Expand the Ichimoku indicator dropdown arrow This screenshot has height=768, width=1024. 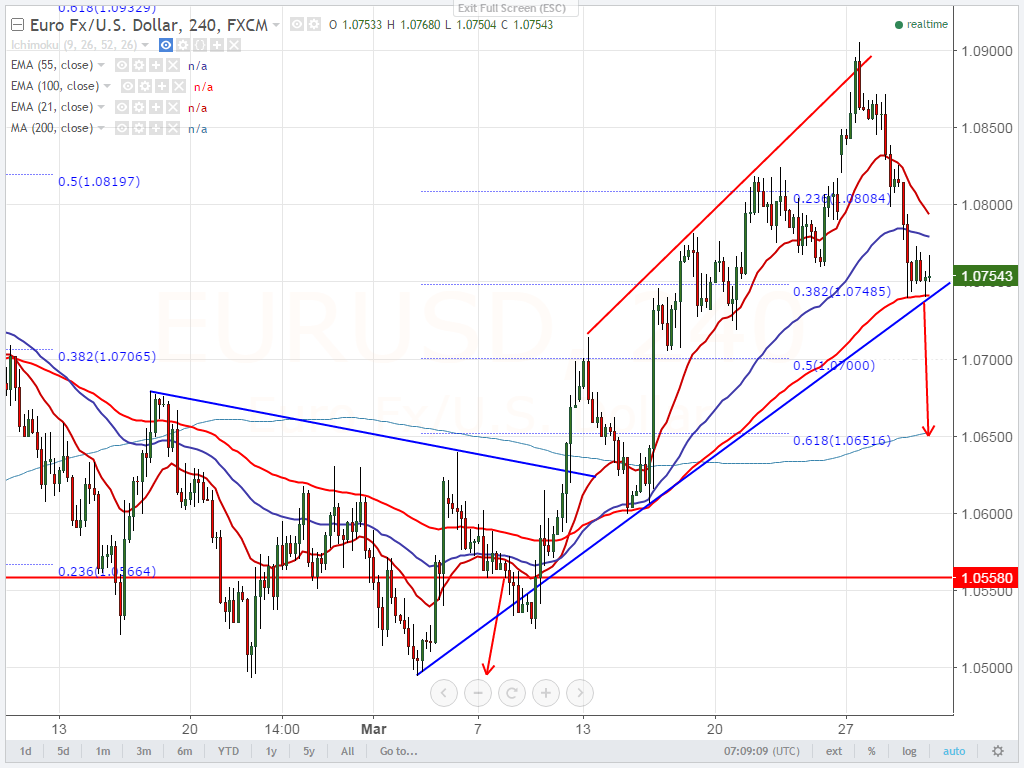(145, 45)
